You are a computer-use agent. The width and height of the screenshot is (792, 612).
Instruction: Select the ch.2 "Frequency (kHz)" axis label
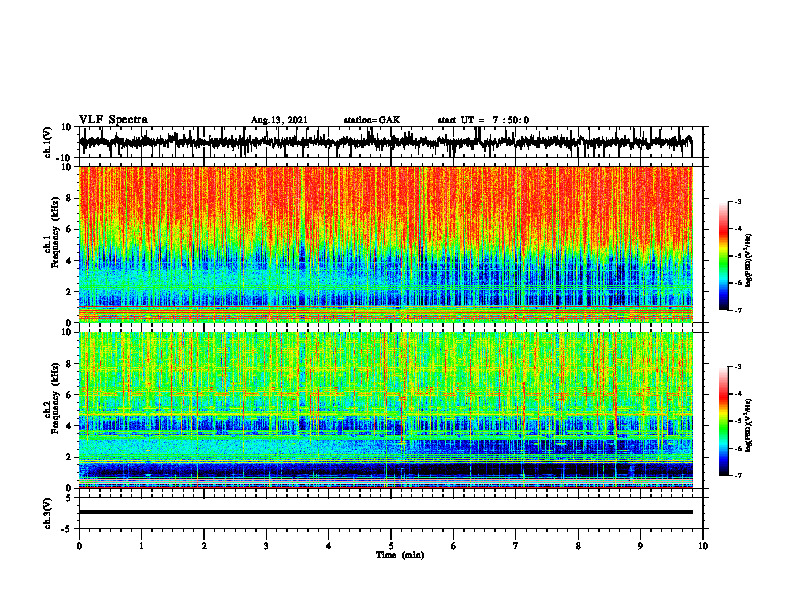(x=56, y=398)
